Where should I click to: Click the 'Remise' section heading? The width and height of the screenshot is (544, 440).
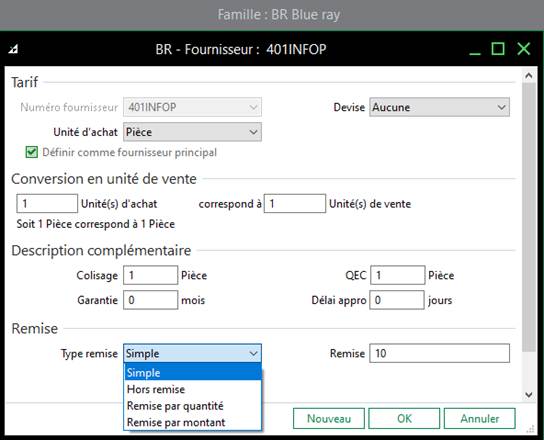click(x=35, y=328)
